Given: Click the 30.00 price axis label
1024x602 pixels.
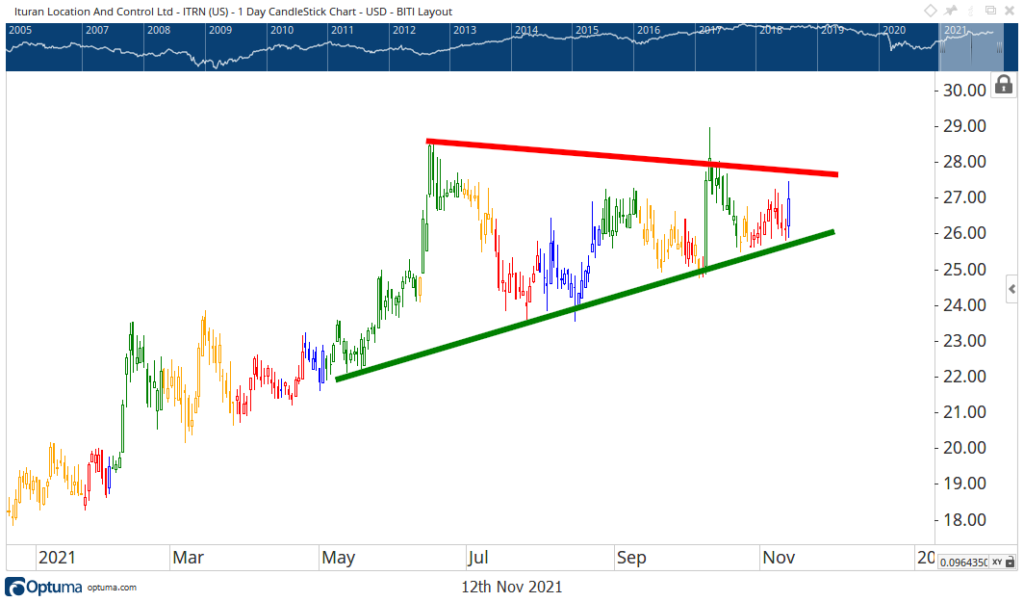Looking at the screenshot, I should point(965,90).
